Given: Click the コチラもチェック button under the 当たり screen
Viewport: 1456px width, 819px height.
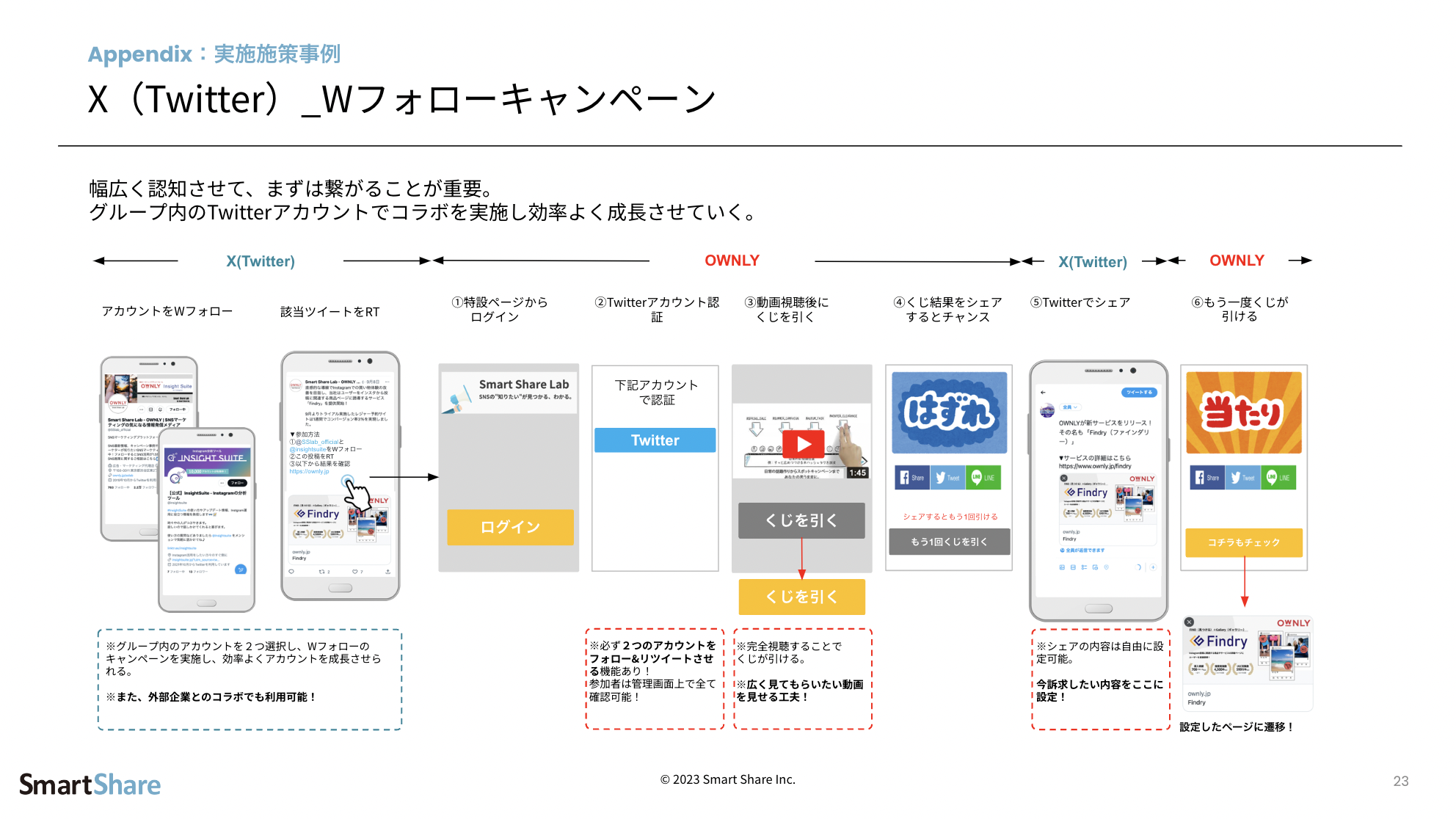Looking at the screenshot, I should click(x=1244, y=542).
